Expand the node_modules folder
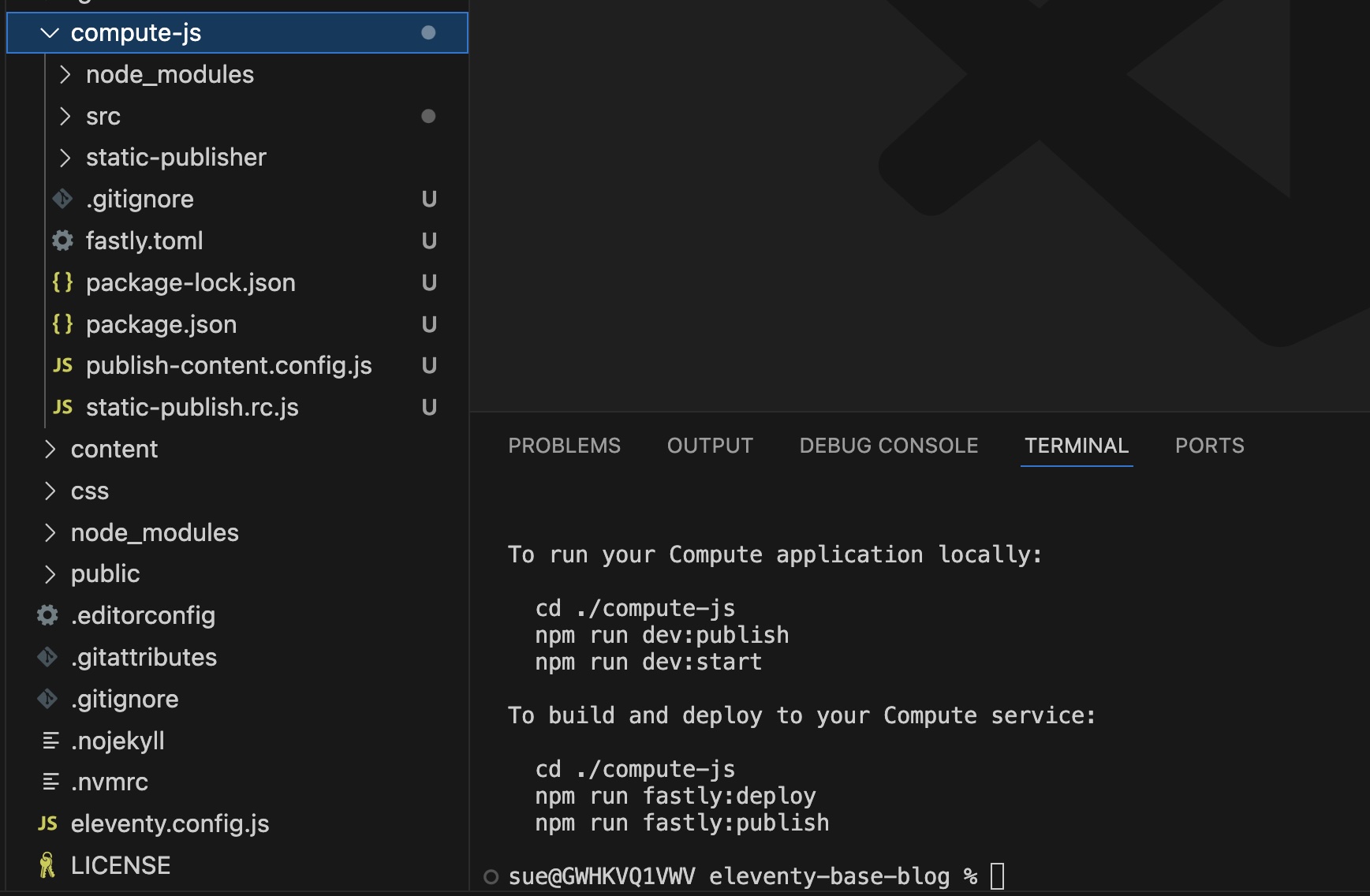This screenshot has height=896, width=1370. click(x=65, y=74)
